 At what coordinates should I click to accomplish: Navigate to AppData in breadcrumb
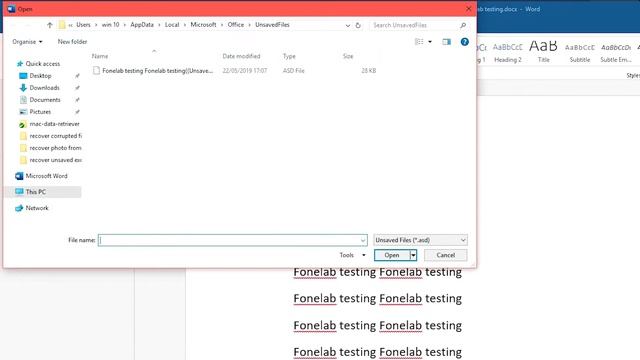point(142,25)
